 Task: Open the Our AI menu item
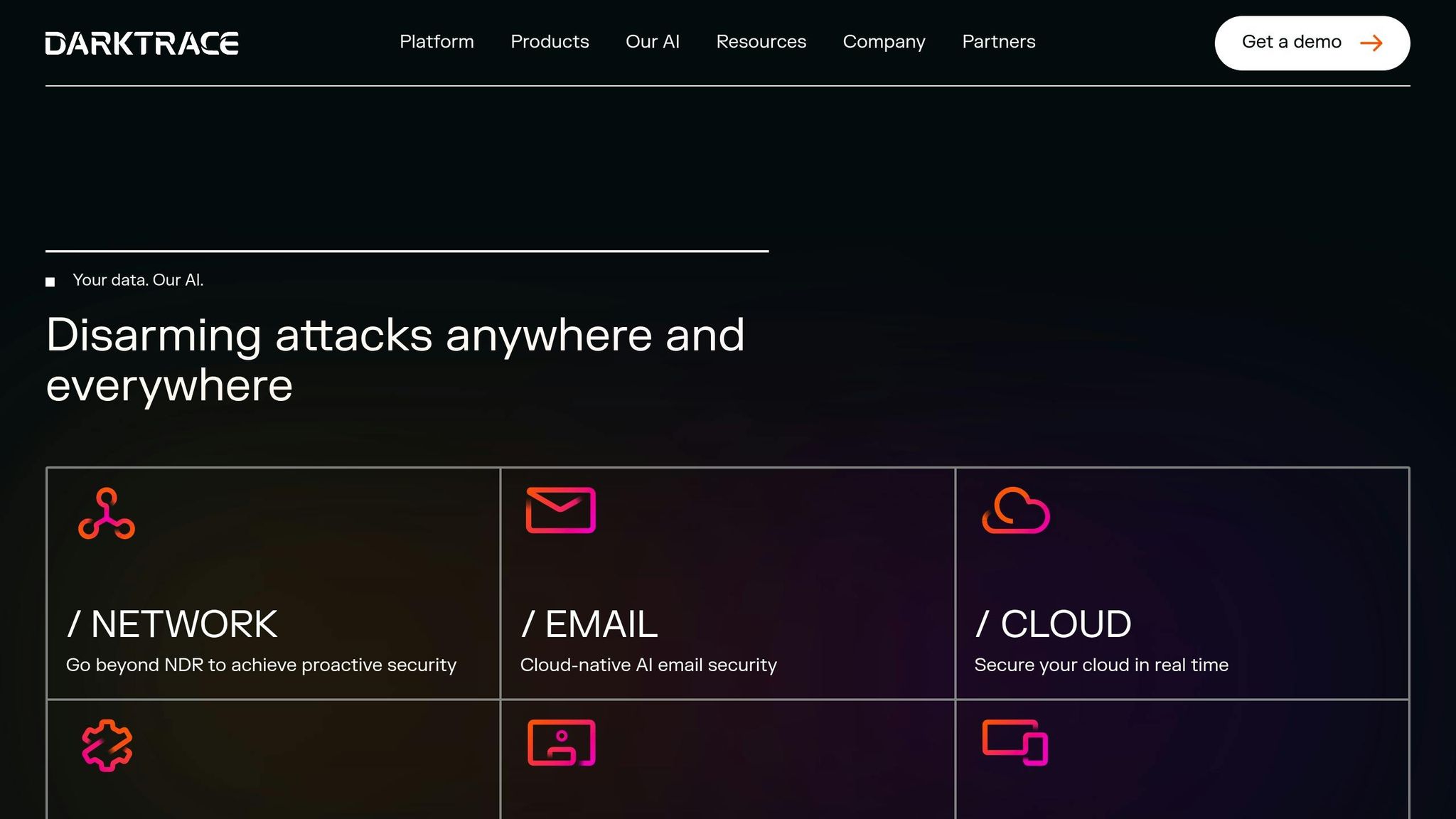pyautogui.click(x=652, y=42)
